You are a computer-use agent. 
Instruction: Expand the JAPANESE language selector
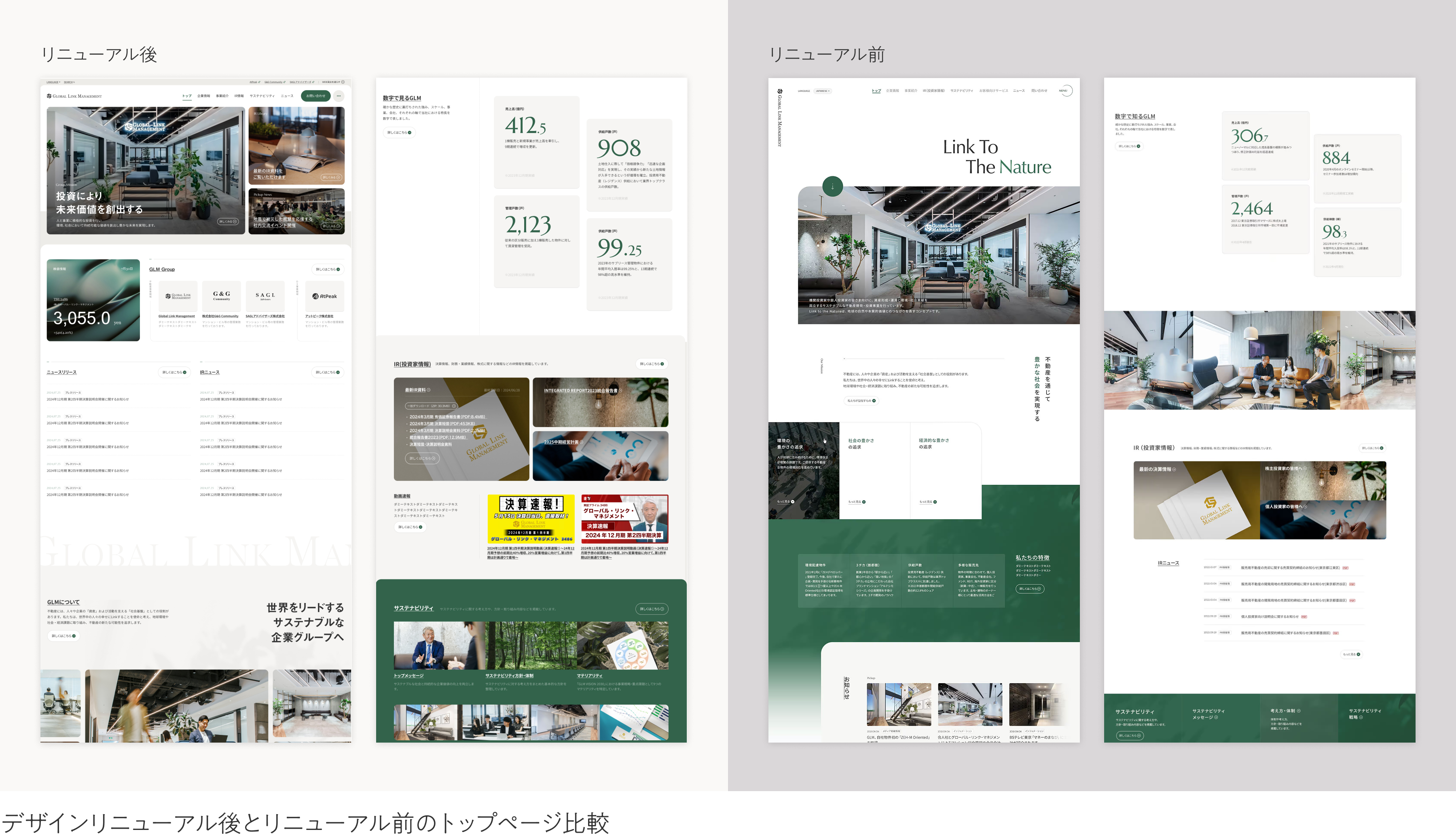823,91
